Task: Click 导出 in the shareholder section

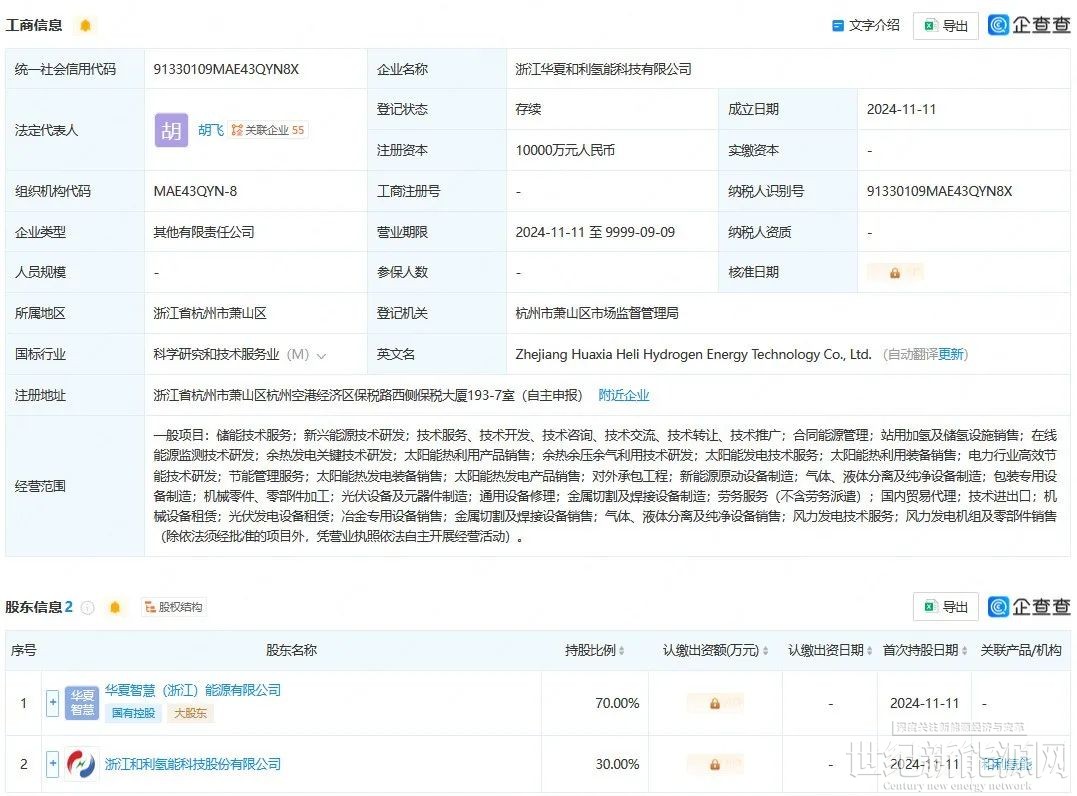Action: [x=945, y=607]
